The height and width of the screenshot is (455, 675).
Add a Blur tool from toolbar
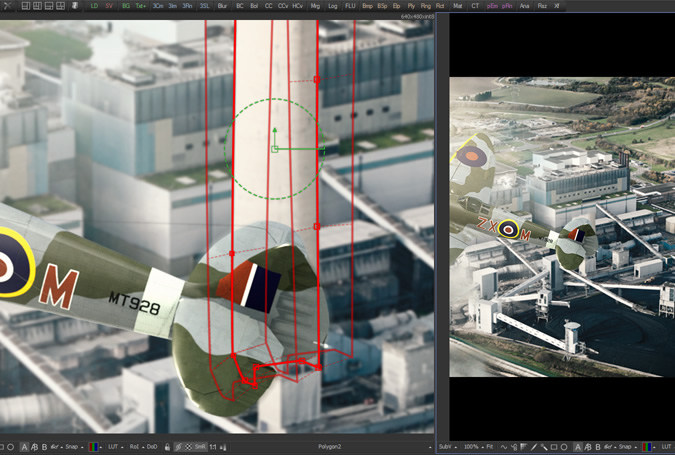point(222,6)
